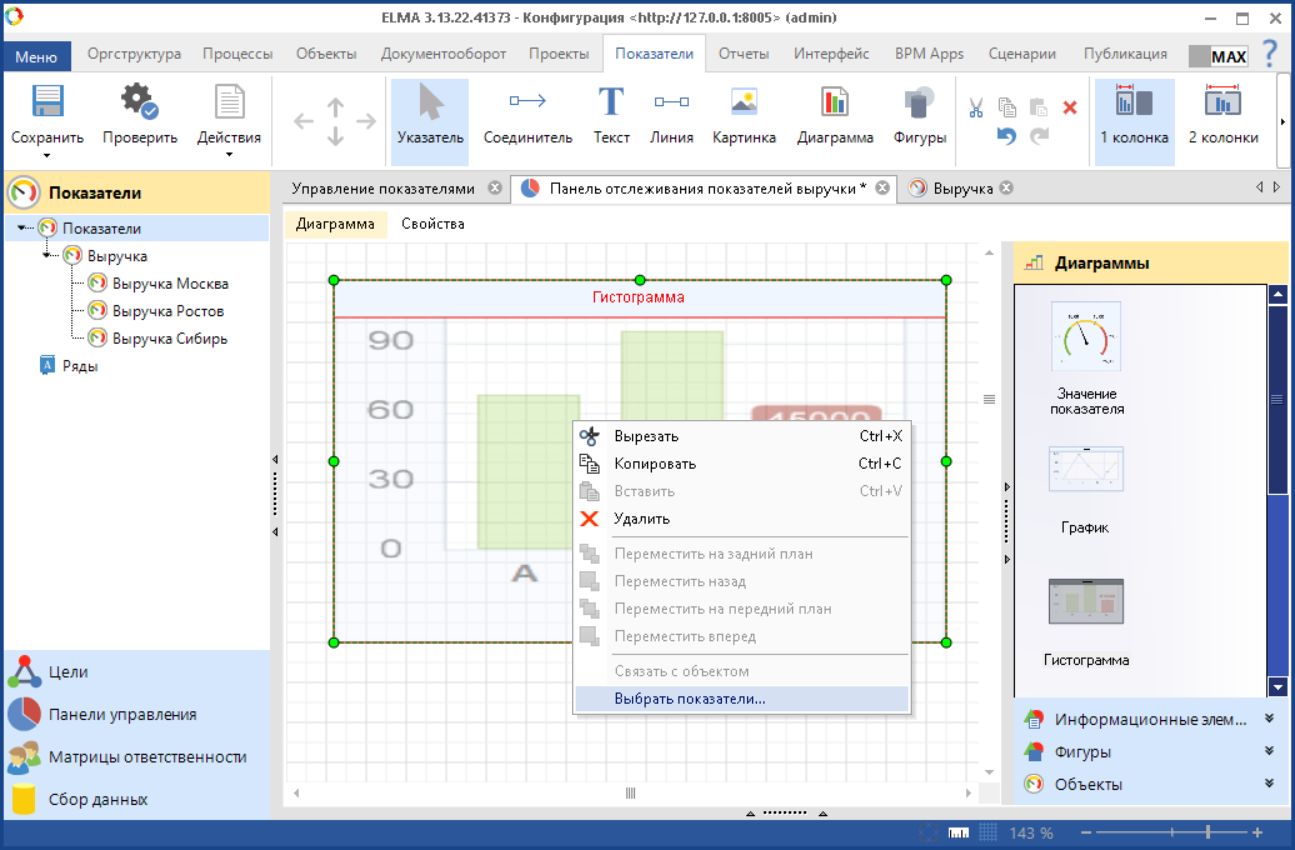Viewport: 1295px width, 850px height.
Task: Switch to the Отчеты ribbon tab
Action: (743, 54)
